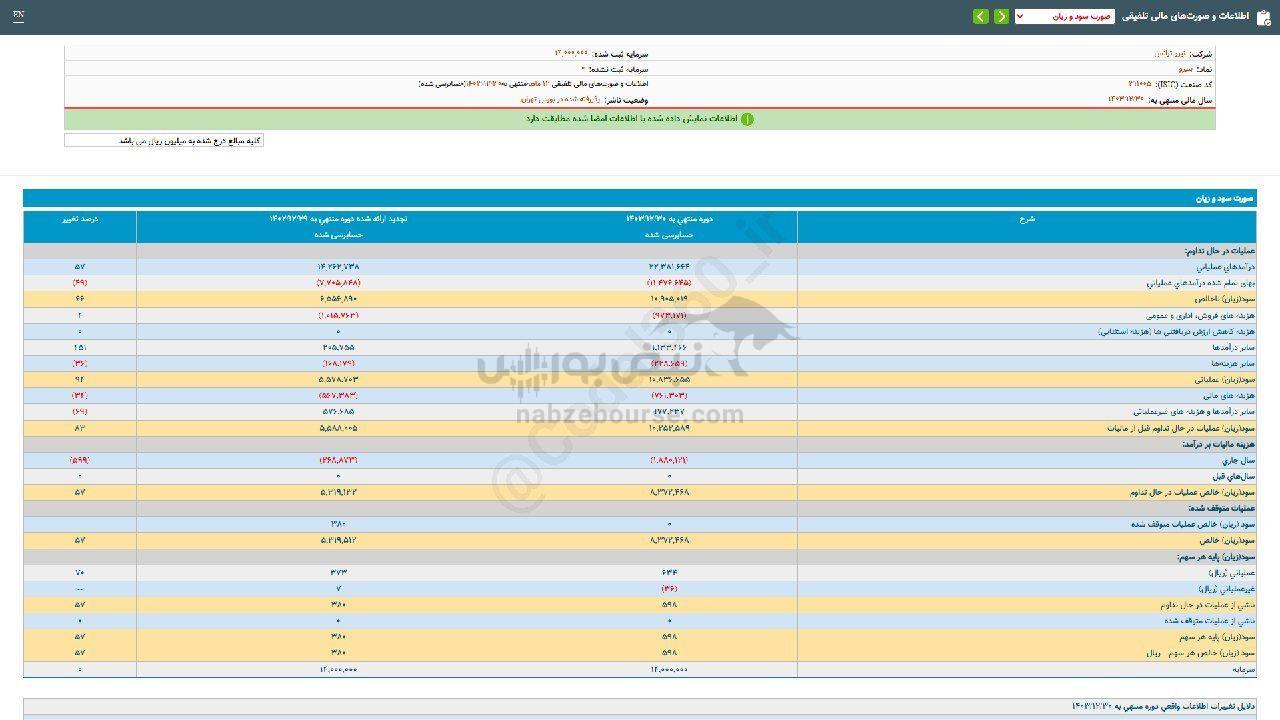Click the company name next to شرکت
The height and width of the screenshot is (720, 1280).
[1170, 53]
